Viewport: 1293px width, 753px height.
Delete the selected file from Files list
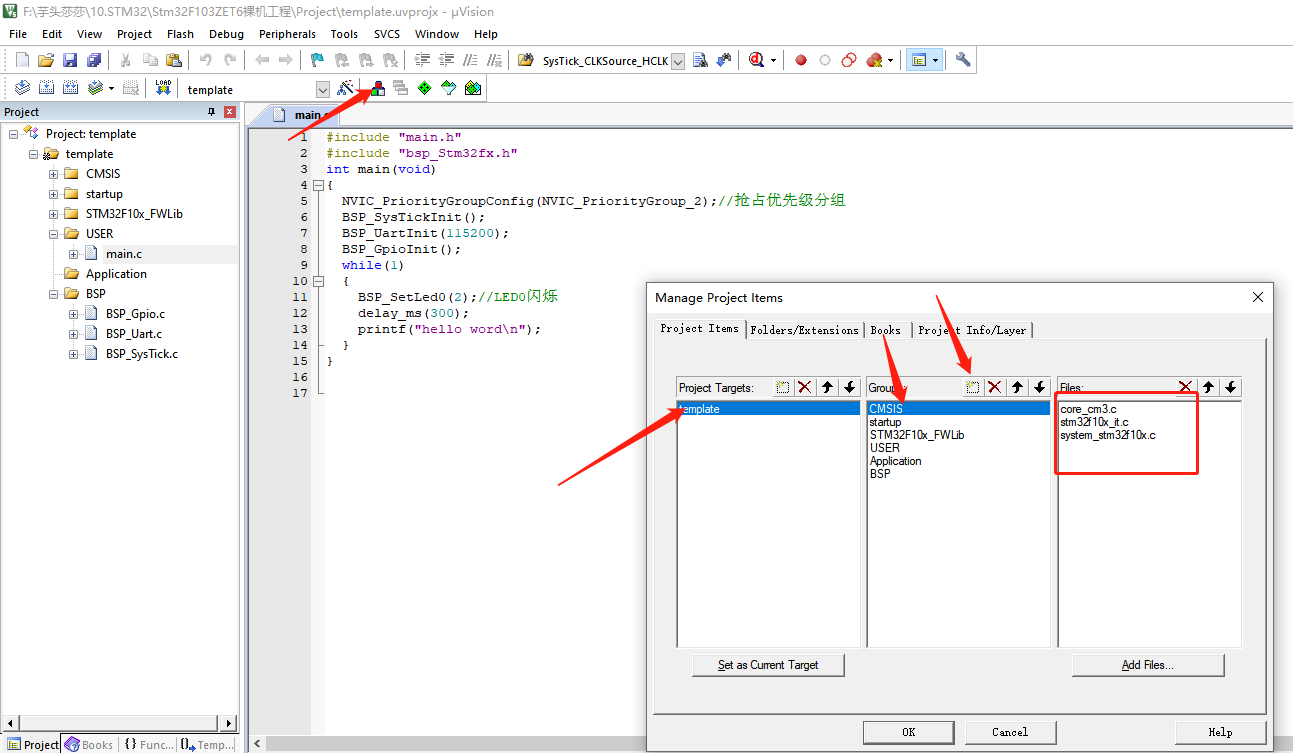1186,387
